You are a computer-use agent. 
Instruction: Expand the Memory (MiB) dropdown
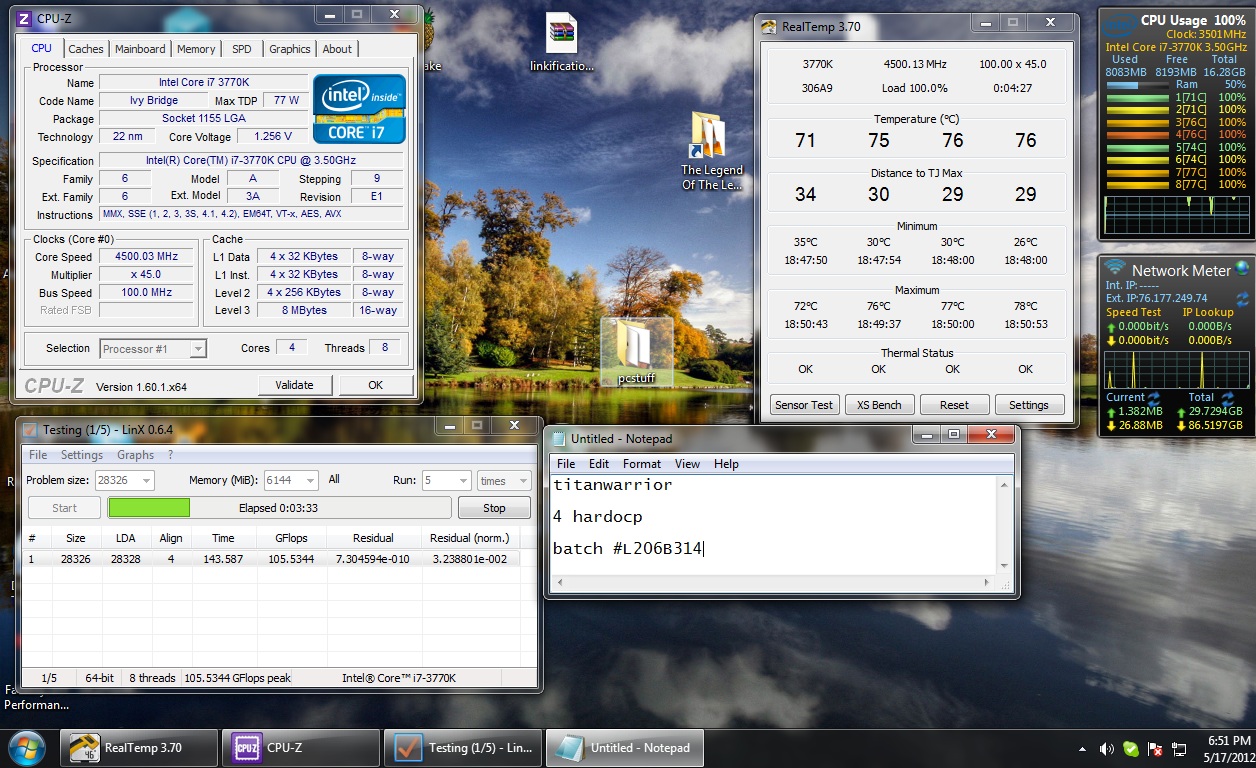(x=310, y=481)
